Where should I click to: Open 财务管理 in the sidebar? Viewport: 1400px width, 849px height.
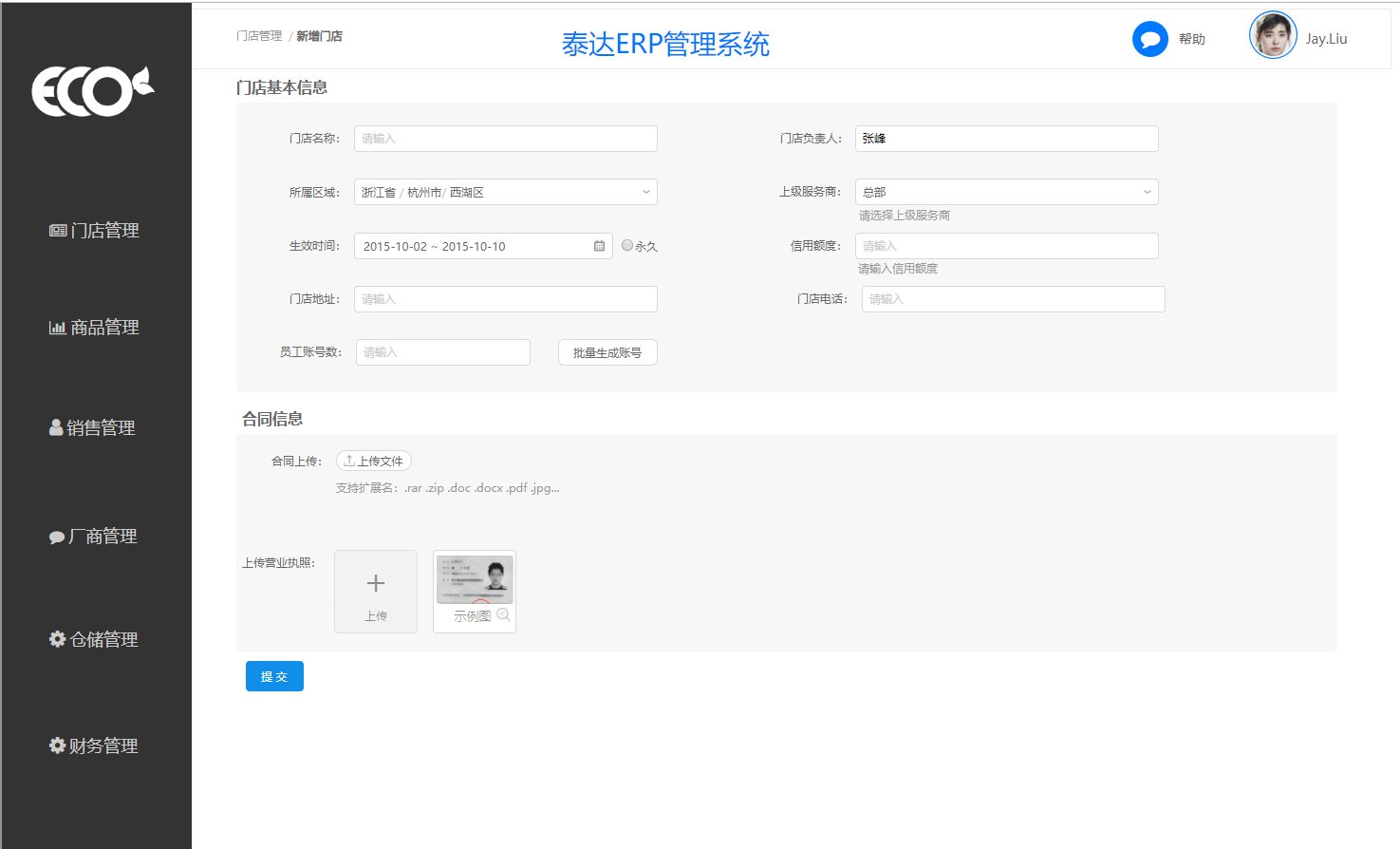[x=56, y=745]
